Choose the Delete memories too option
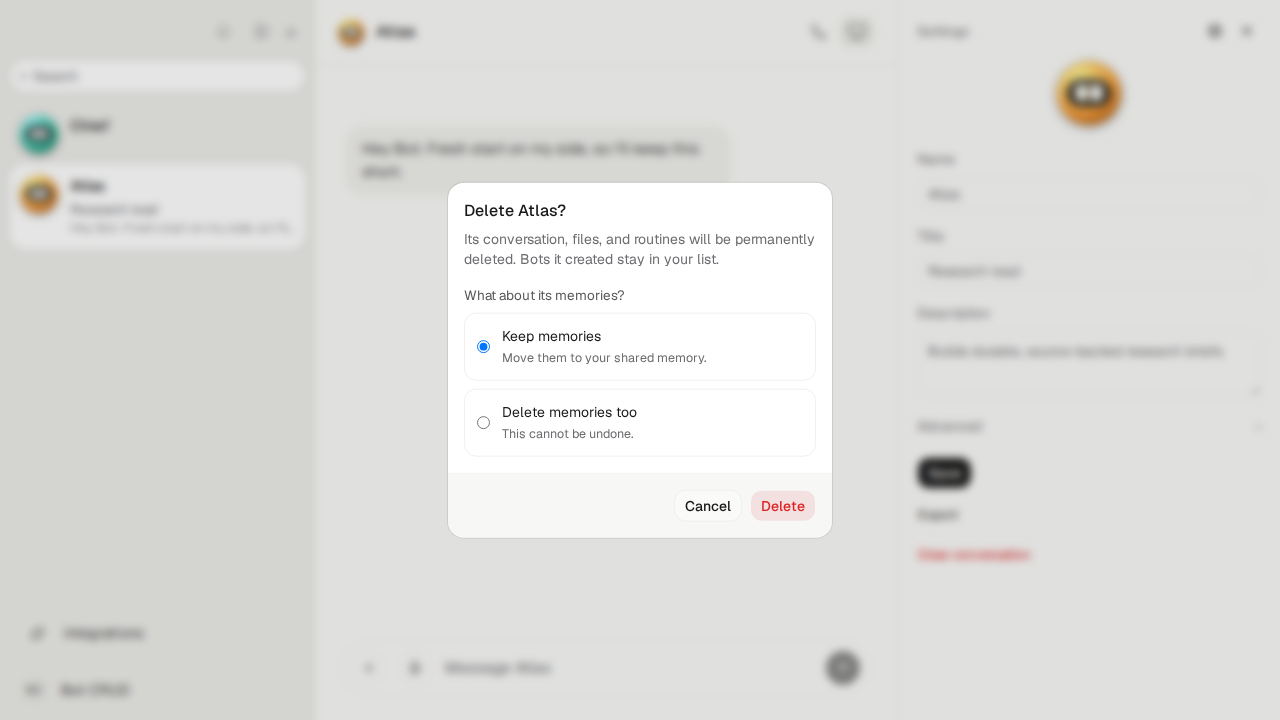This screenshot has width=1280, height=720. [640, 423]
